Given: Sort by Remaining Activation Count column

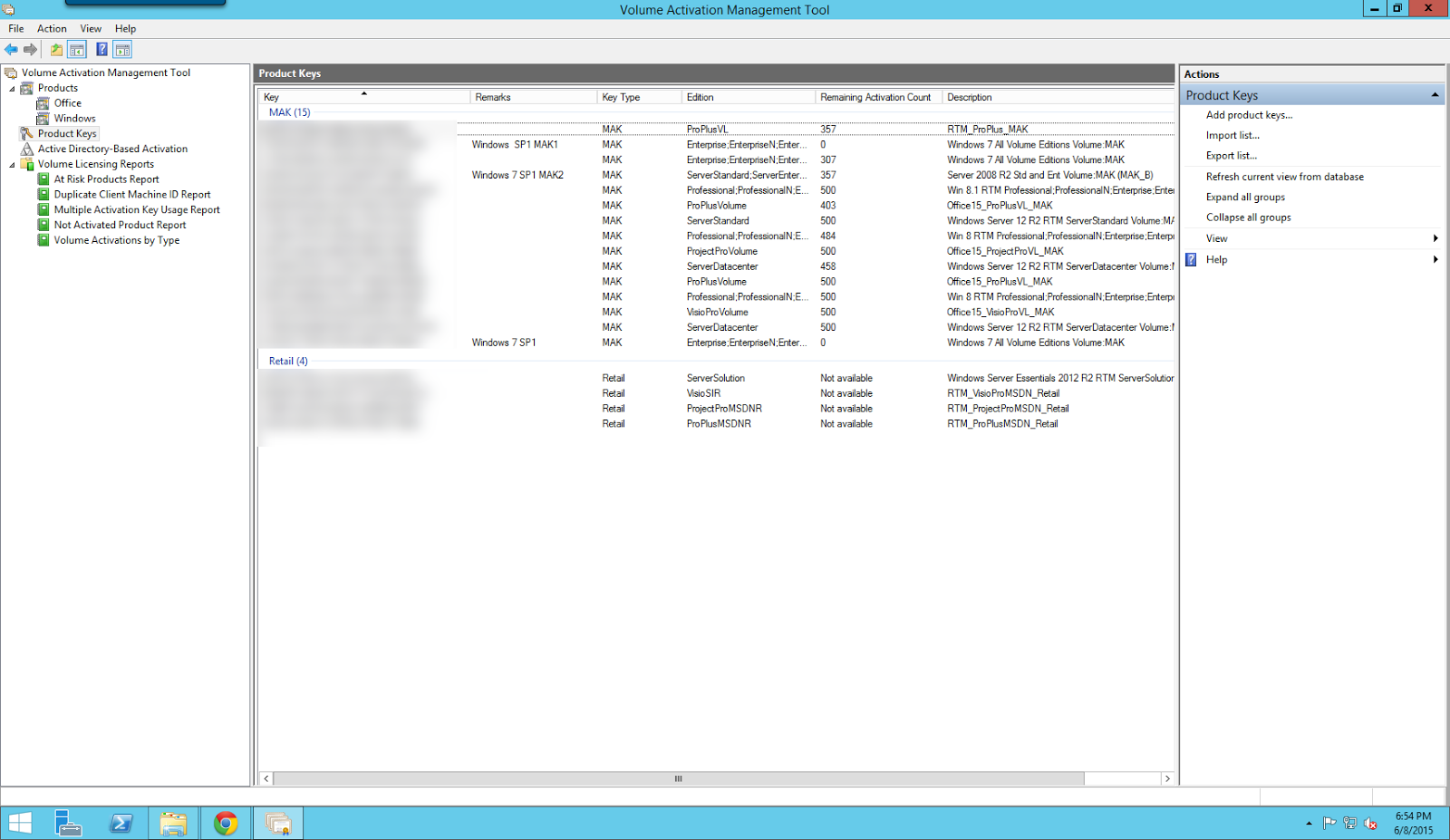Looking at the screenshot, I should pyautogui.click(x=878, y=97).
